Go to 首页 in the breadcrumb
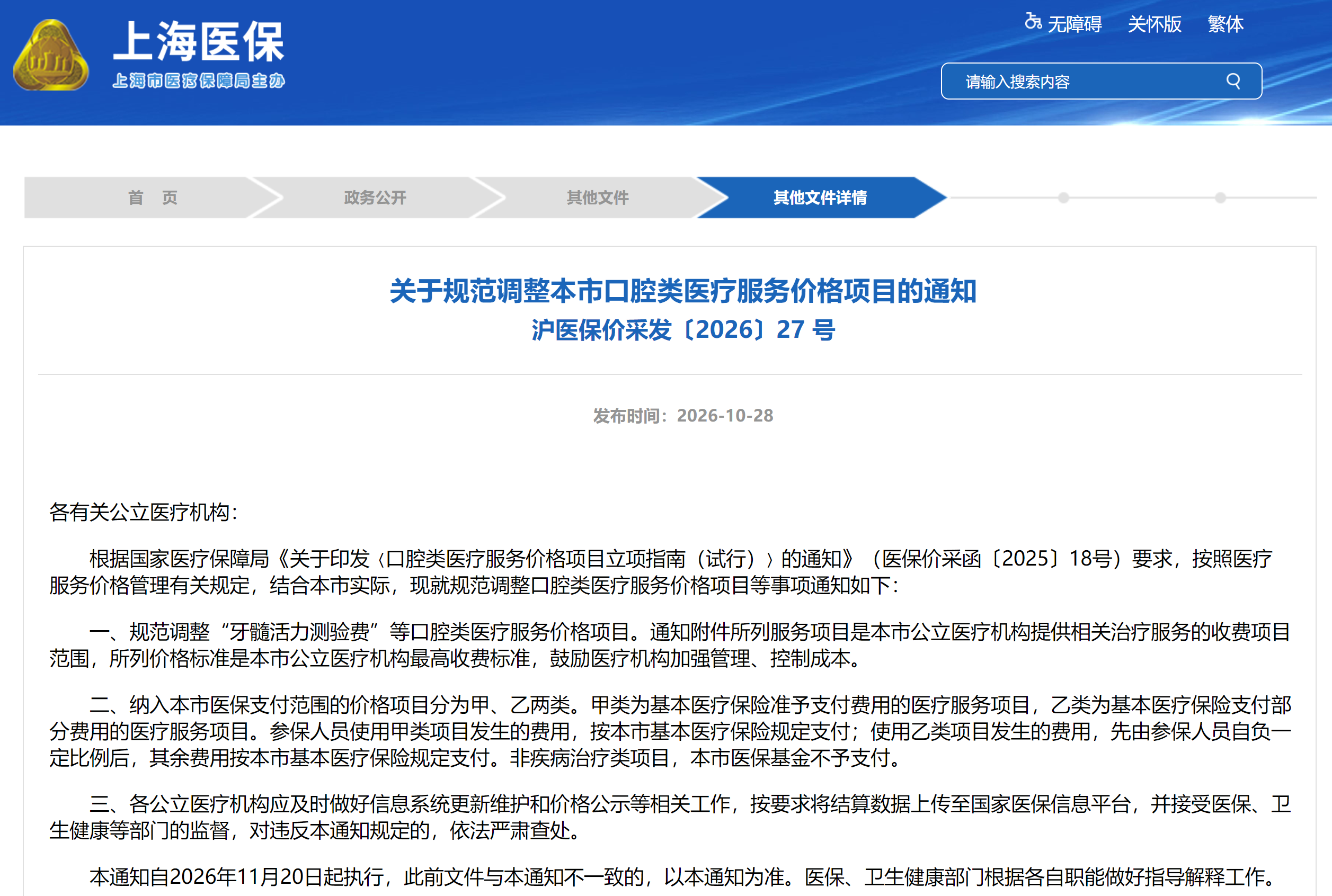 pos(153,198)
